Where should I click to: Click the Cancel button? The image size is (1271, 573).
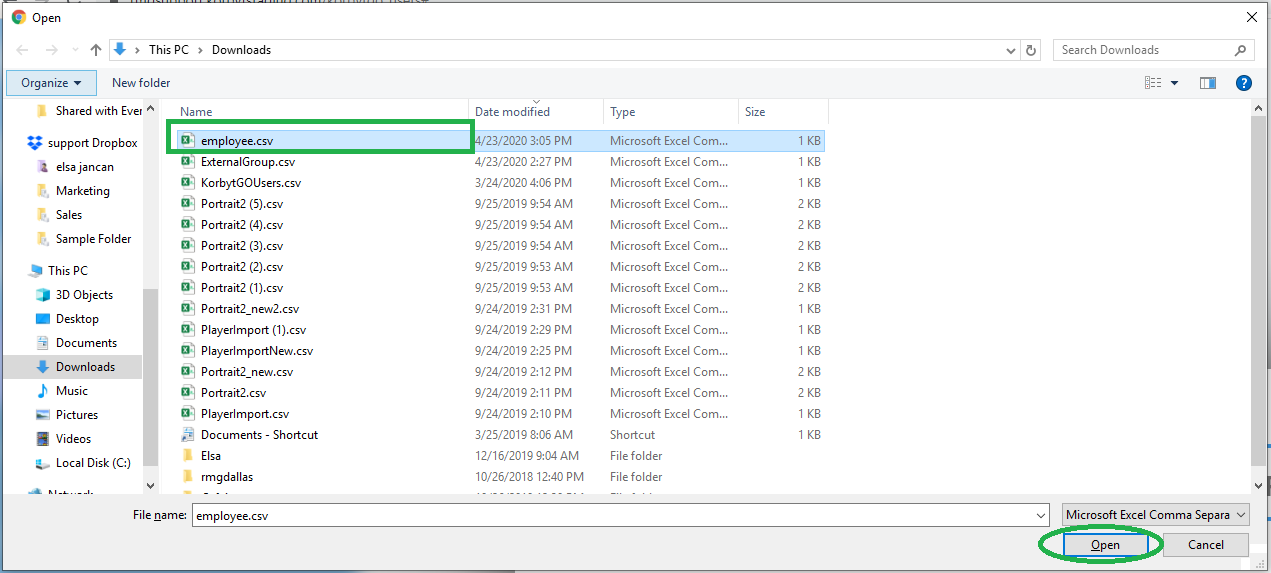click(1206, 545)
